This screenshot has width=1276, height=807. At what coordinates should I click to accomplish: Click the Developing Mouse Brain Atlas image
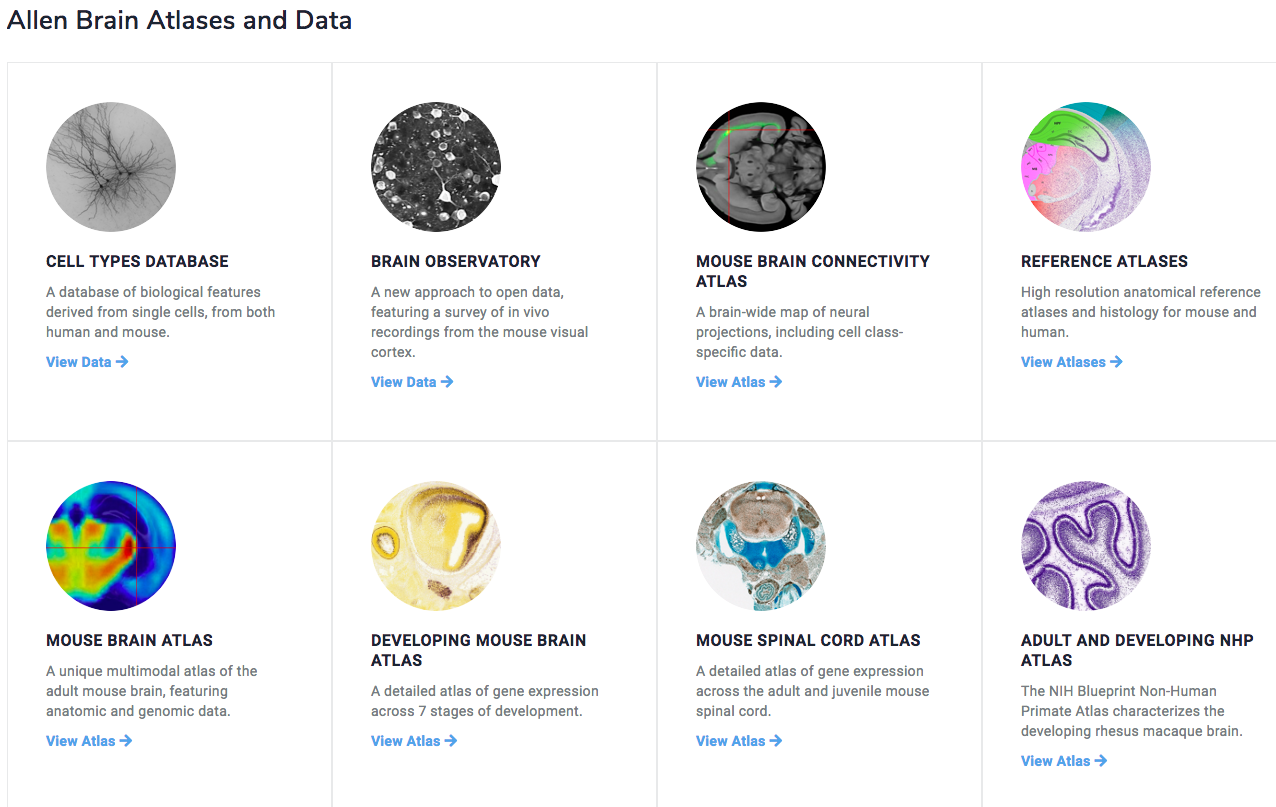pos(436,546)
